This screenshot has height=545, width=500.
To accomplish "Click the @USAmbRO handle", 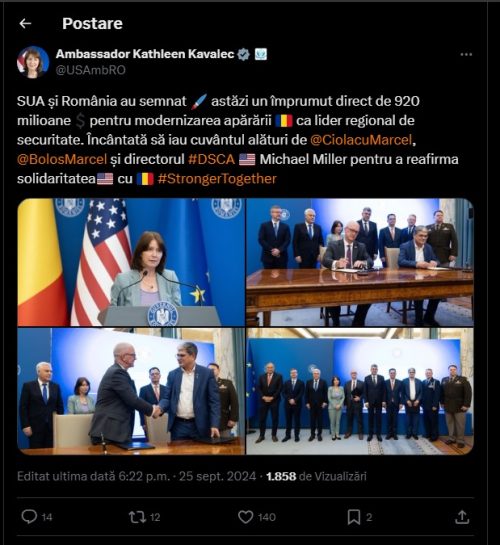I will tap(91, 70).
